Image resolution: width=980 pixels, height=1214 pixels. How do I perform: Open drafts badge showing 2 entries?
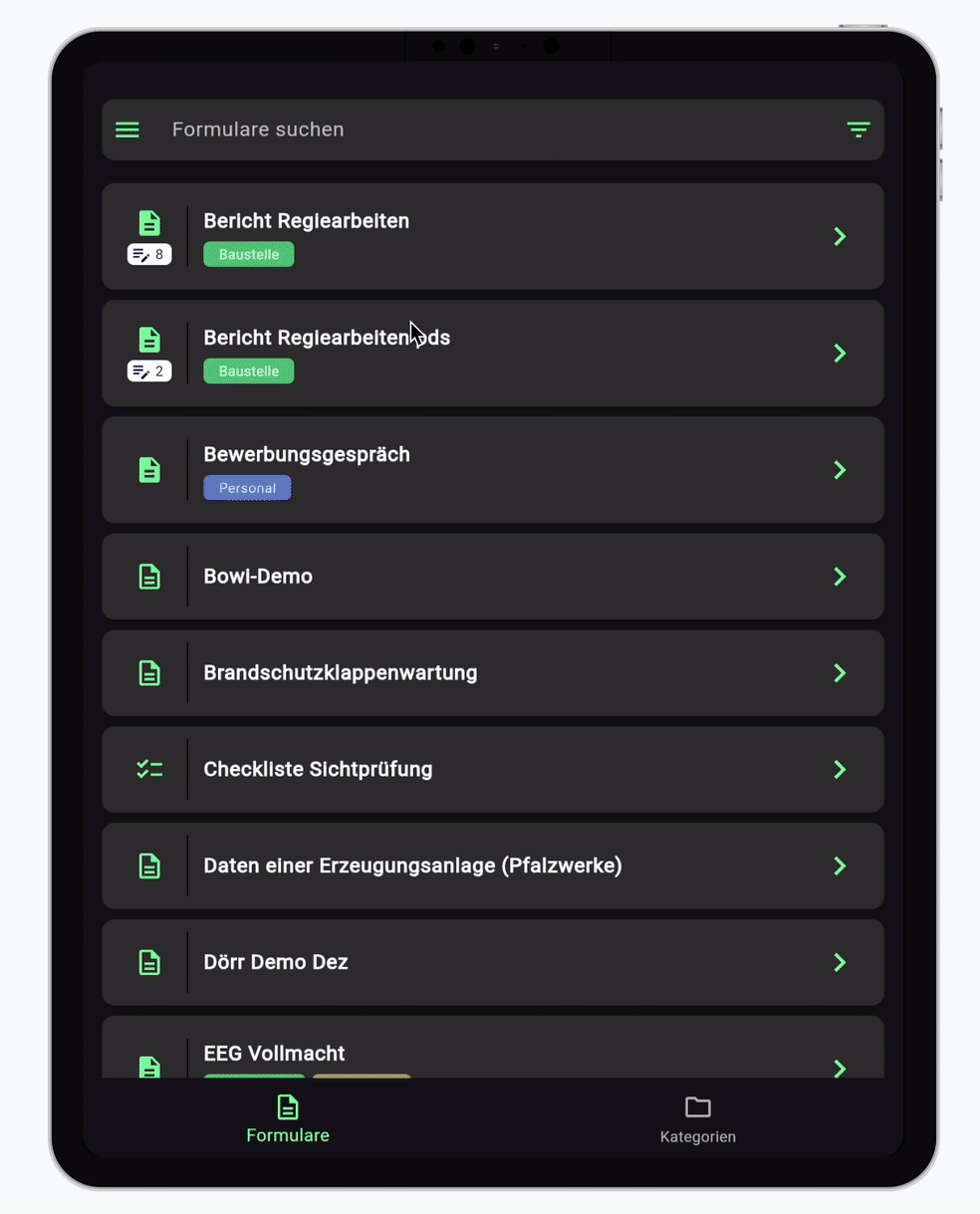tap(149, 371)
